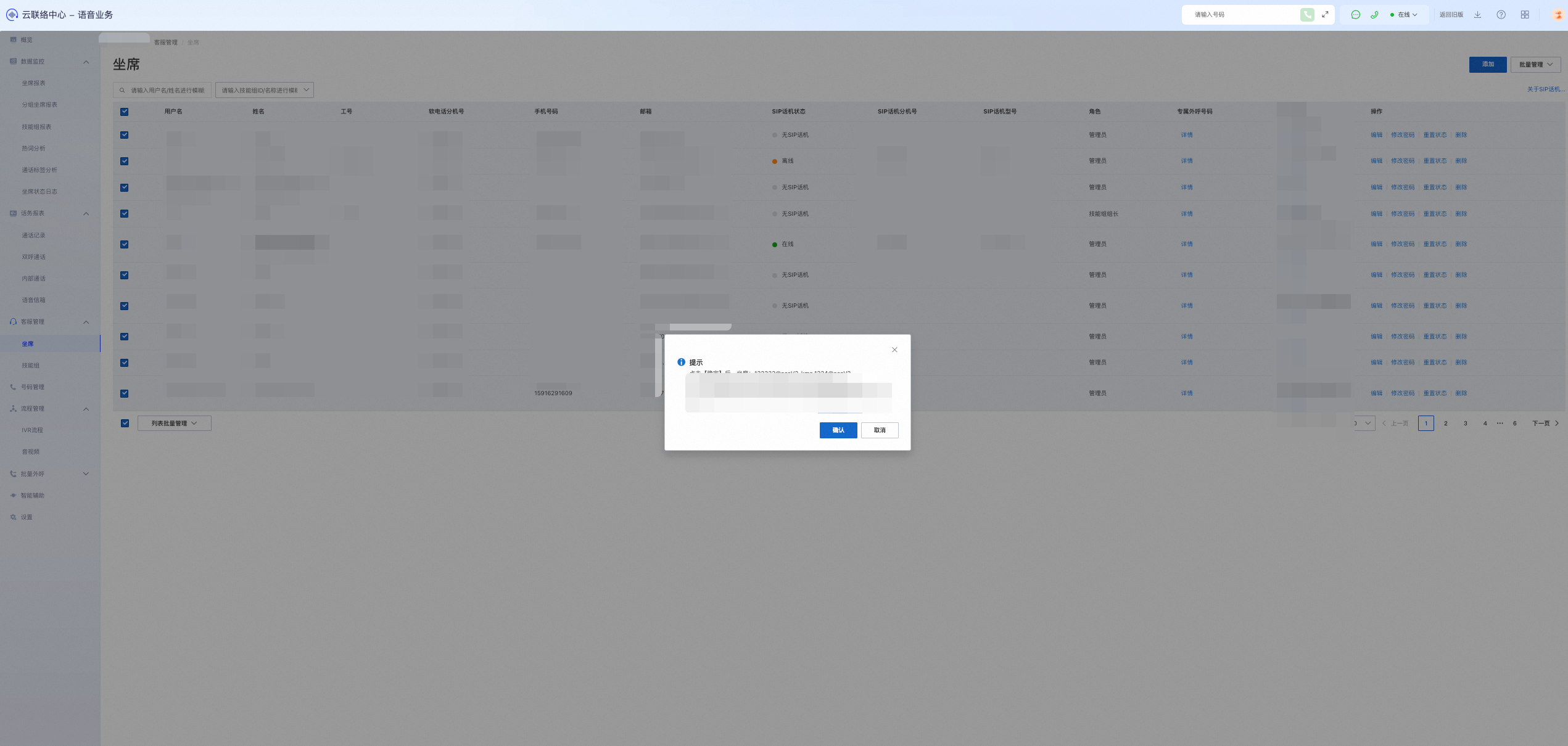This screenshot has height=746, width=1568.
Task: Click 智能辅助 icon in sidebar
Action: [13, 496]
